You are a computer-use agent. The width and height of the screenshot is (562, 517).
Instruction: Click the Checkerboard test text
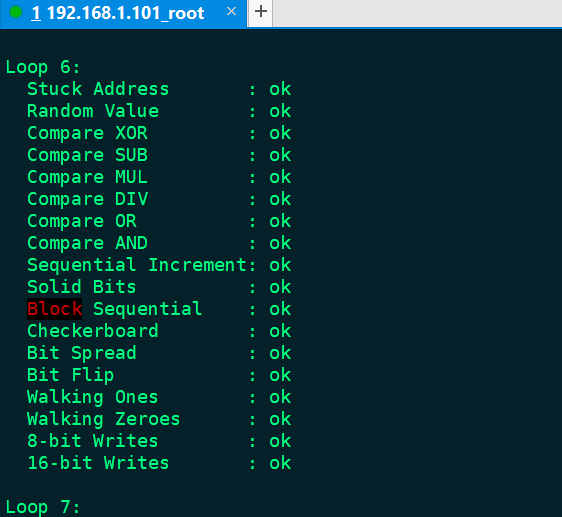tap(93, 331)
